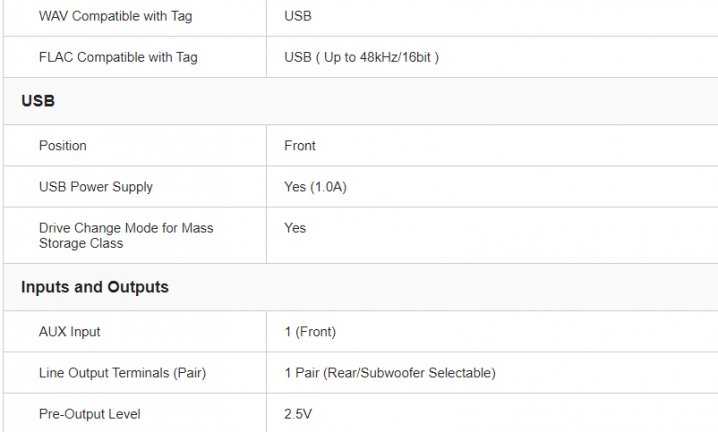
Task: Click the Drive Change Mode label
Action: tap(125, 228)
